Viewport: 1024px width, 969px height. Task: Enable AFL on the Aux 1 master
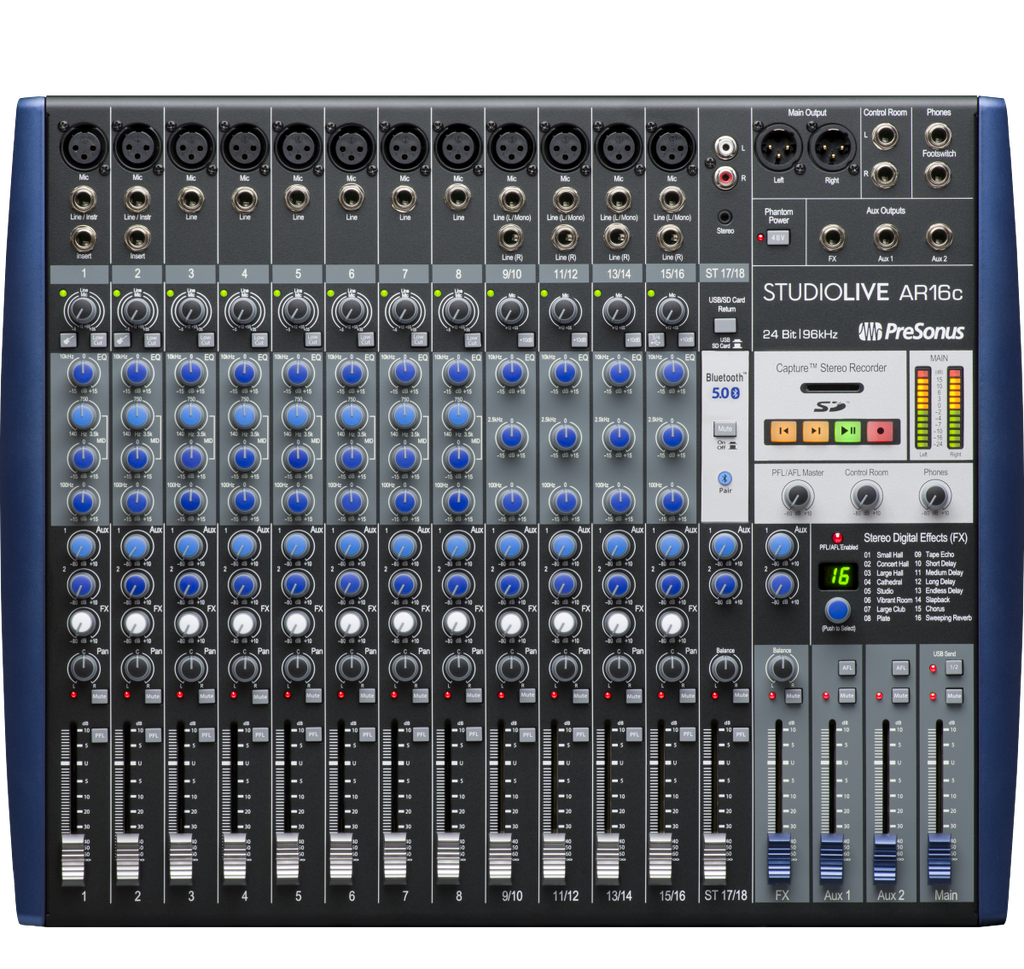point(847,667)
